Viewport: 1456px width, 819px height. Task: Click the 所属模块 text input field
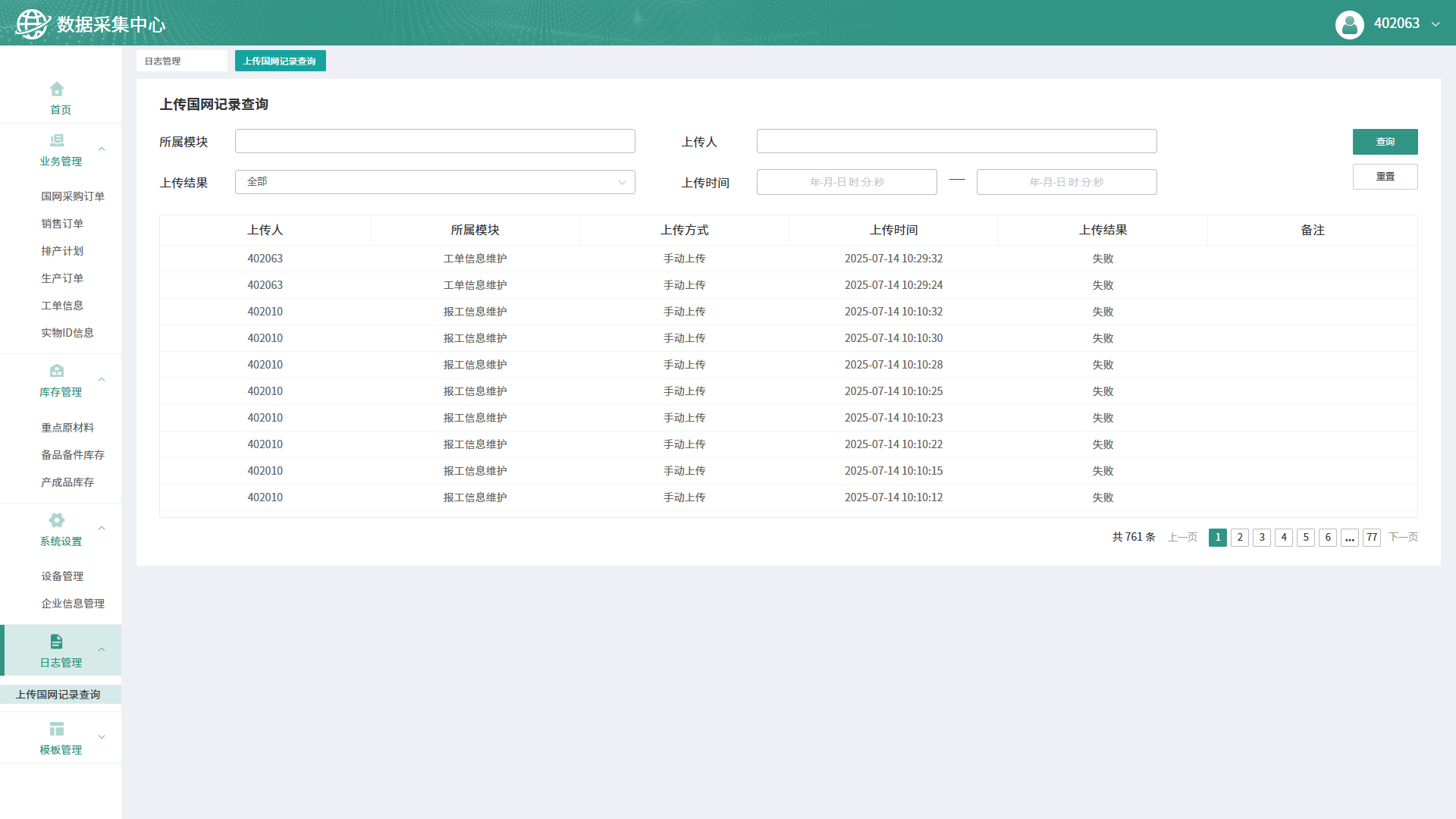tap(435, 141)
